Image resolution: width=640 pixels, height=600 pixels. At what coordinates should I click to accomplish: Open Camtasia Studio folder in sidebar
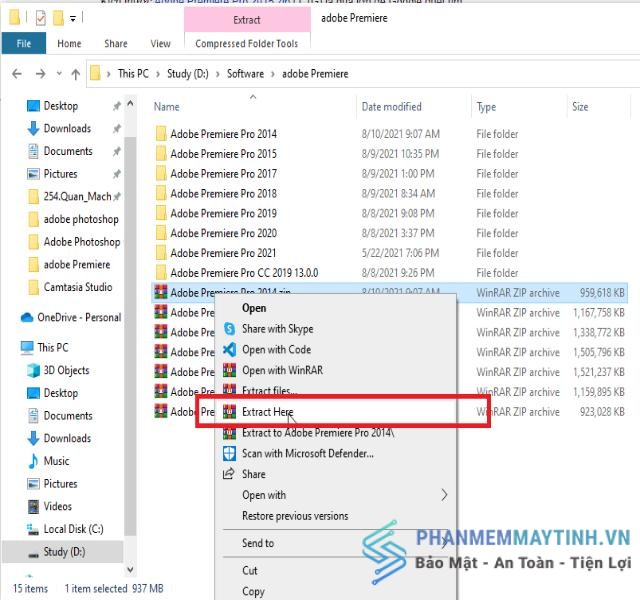point(78,287)
